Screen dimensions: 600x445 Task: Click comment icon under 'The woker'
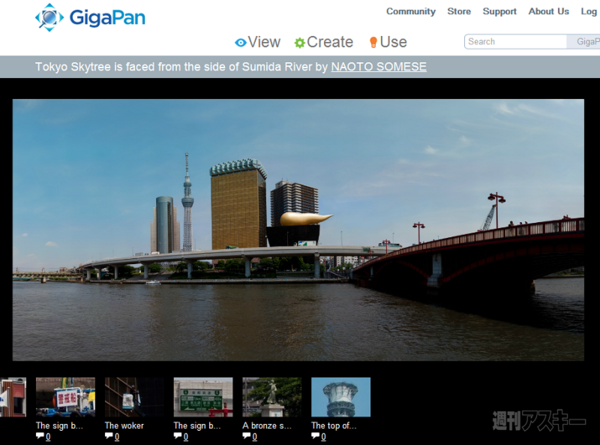click(x=109, y=435)
